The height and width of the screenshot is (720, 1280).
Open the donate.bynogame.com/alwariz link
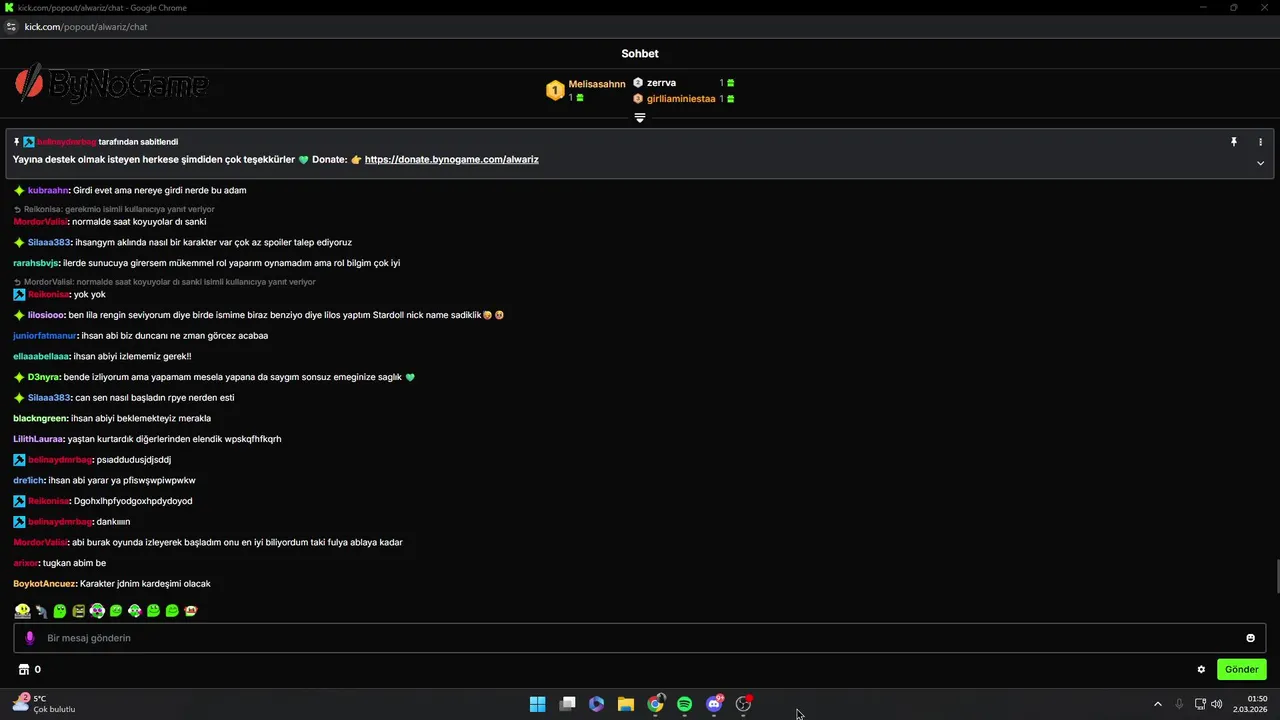coord(451,160)
